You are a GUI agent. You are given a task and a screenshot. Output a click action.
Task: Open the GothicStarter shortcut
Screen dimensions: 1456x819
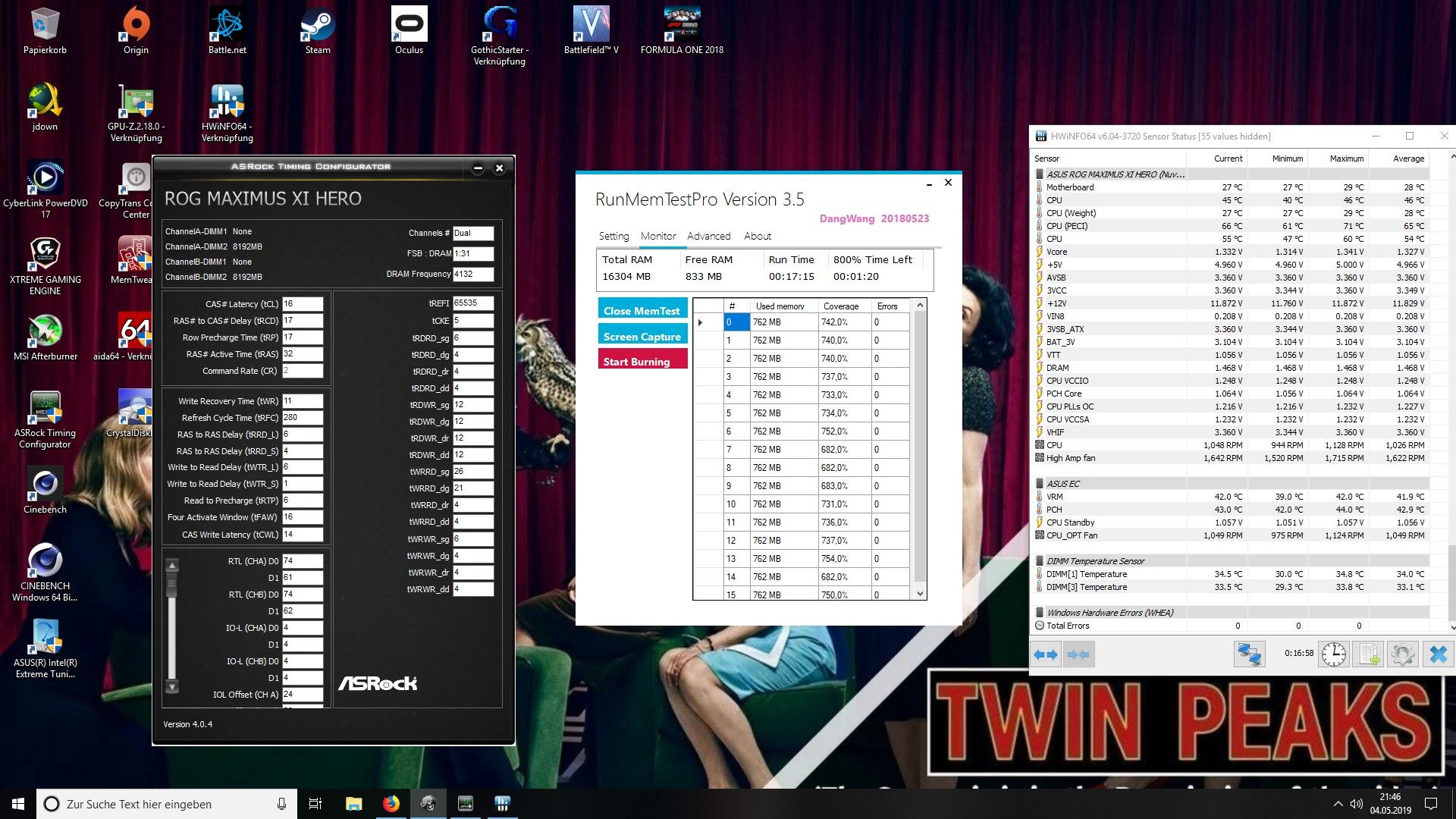[x=500, y=36]
